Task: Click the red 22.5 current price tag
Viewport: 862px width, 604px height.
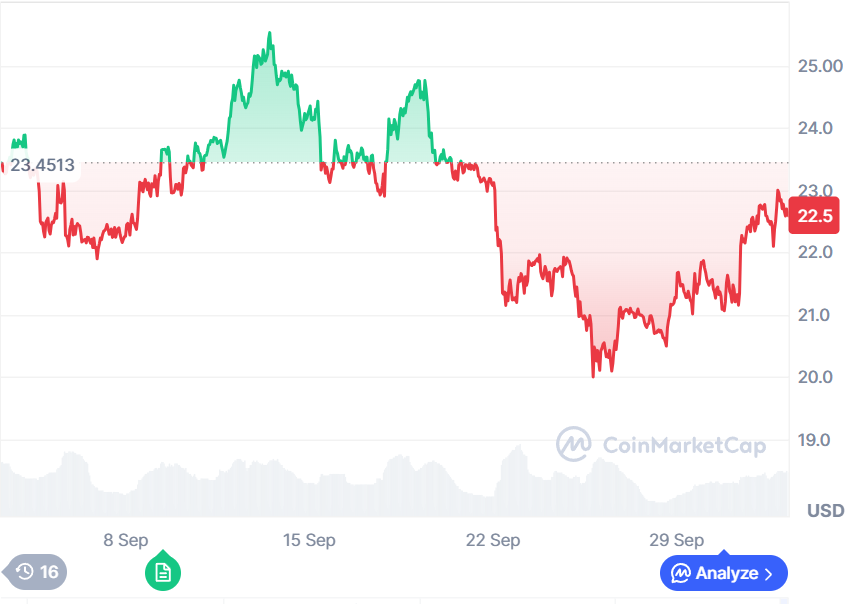Action: [813, 215]
